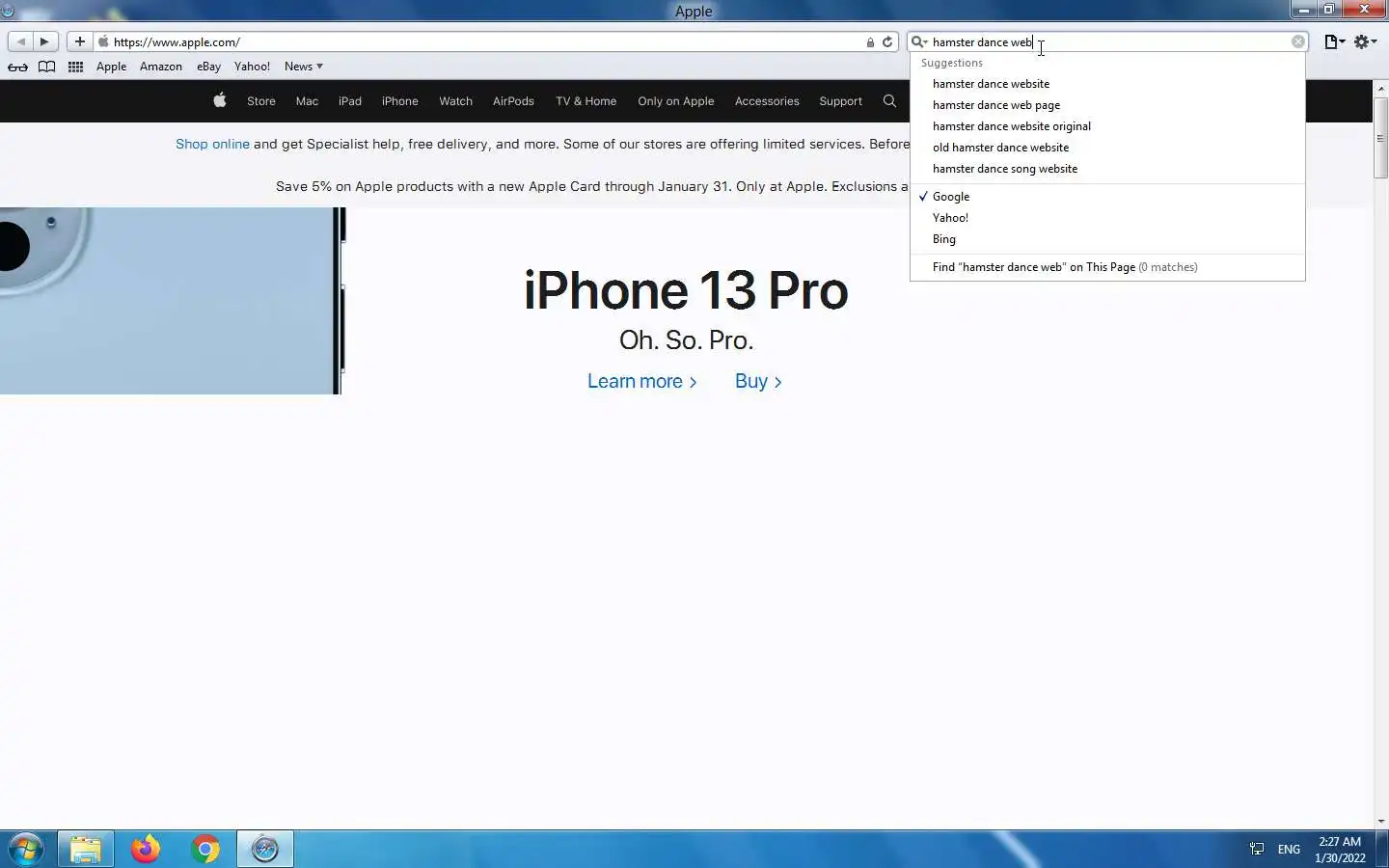Choose Find "hamster dance web" on This Page
The image size is (1389, 868).
[x=1107, y=267]
